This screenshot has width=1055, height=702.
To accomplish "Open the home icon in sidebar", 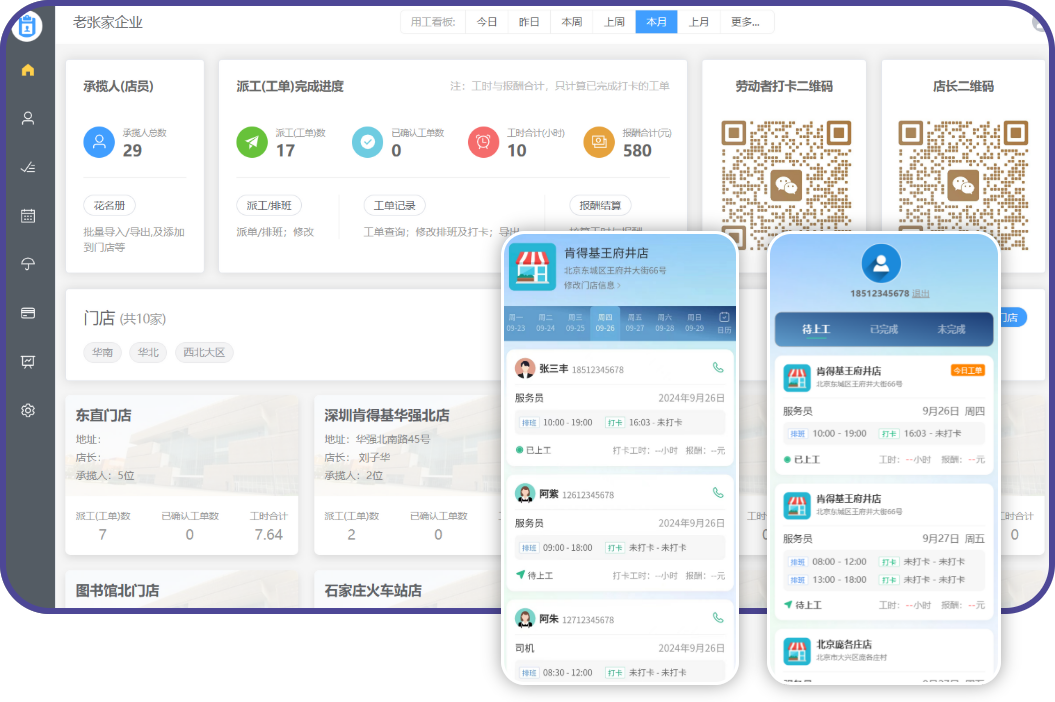I will (28, 70).
